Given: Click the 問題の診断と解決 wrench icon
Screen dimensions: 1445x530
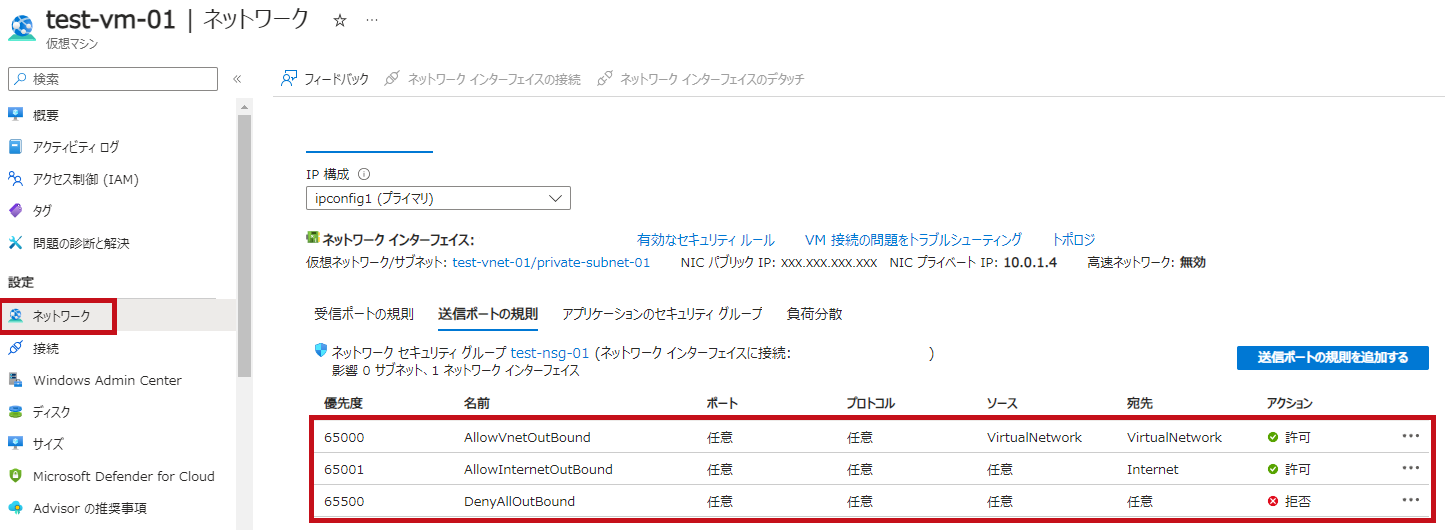Looking at the screenshot, I should (15, 243).
